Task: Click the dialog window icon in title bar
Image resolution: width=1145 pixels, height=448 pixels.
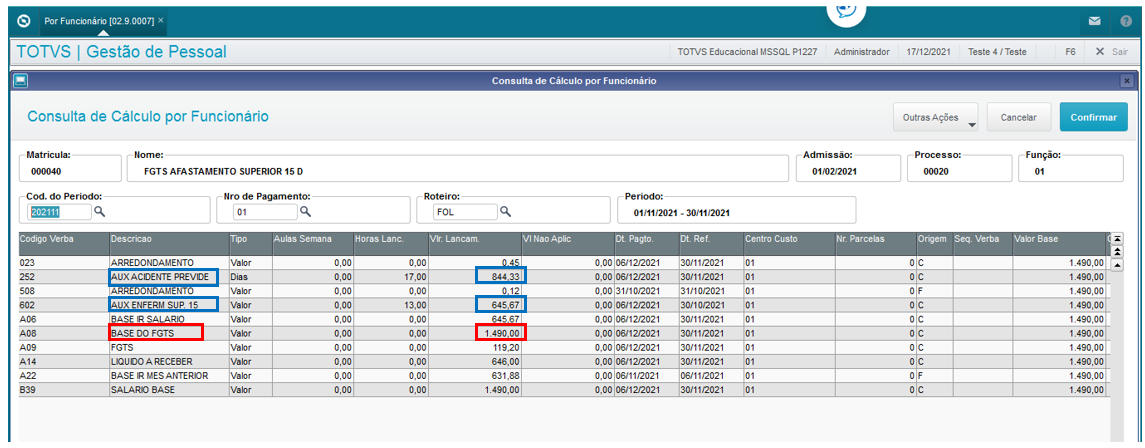Action: click(20, 80)
